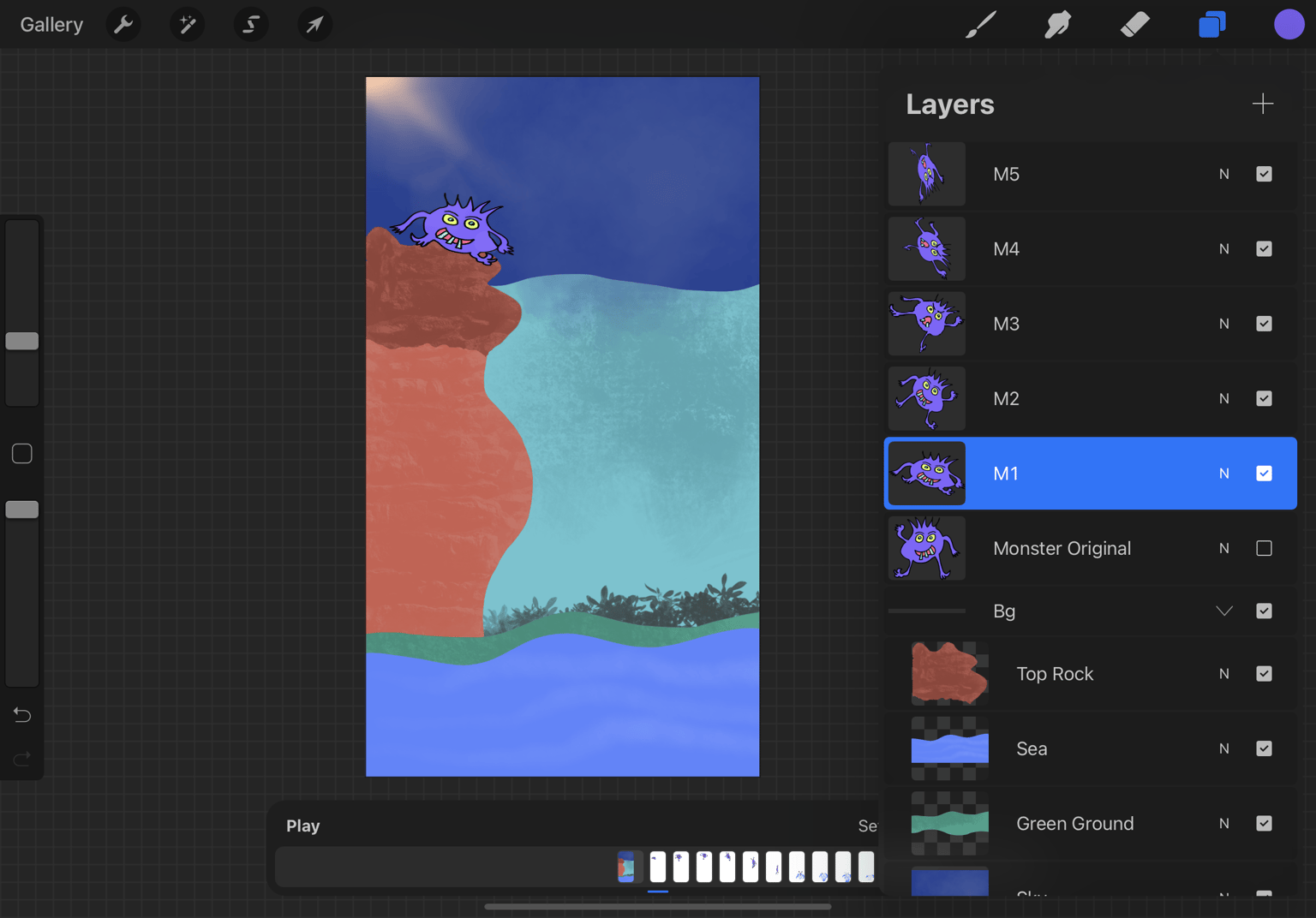Select the Eraser tool
The width and height of the screenshot is (1316, 918).
point(1134,24)
